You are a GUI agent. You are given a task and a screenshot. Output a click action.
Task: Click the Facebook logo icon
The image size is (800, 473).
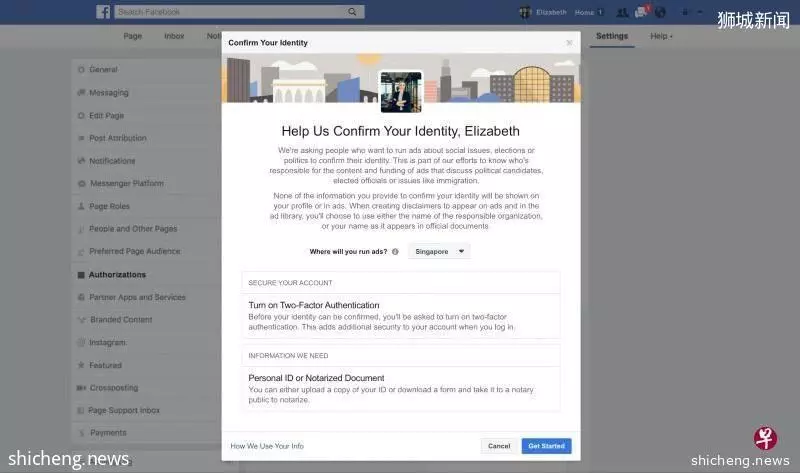click(103, 12)
